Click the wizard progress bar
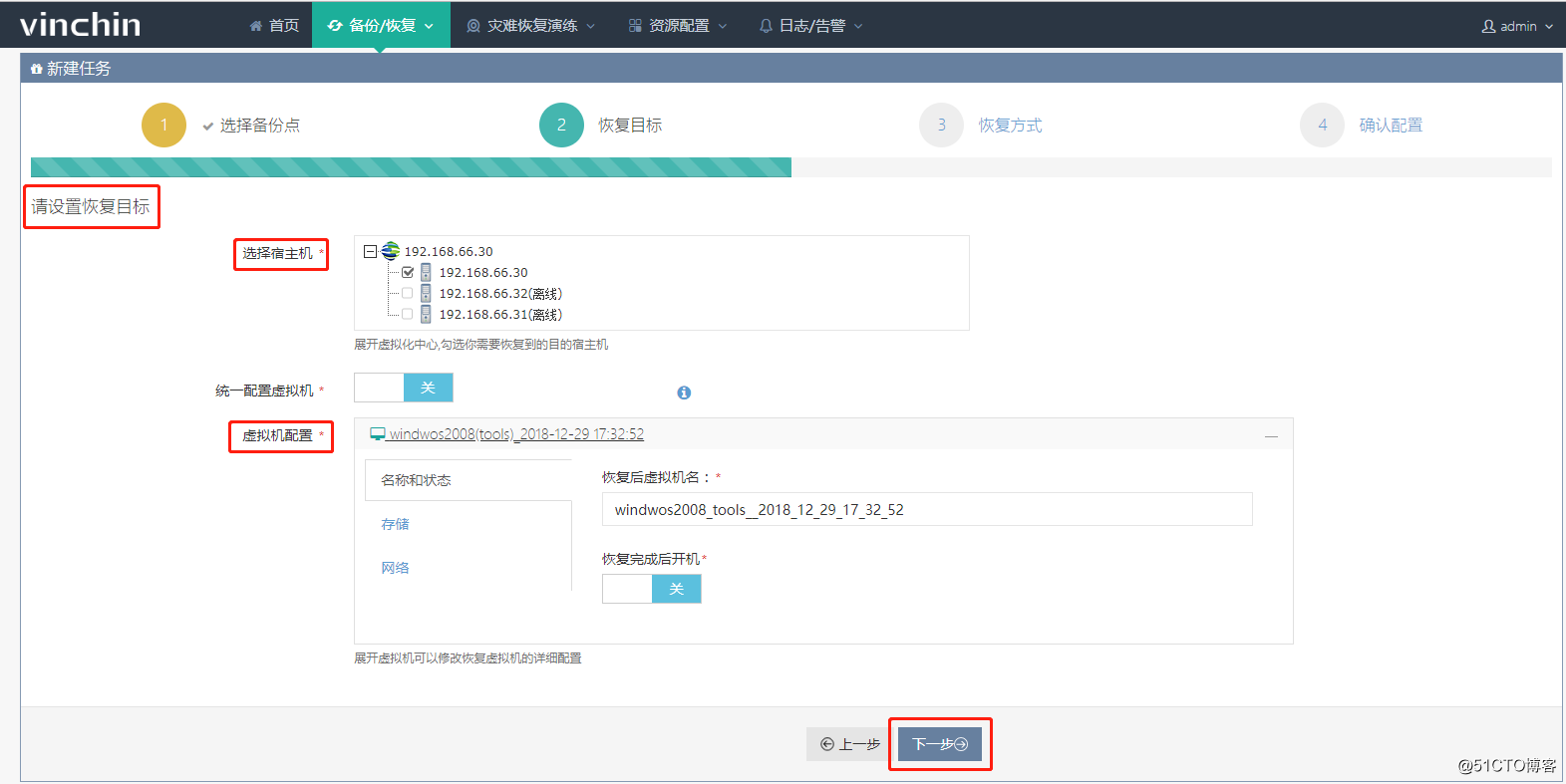This screenshot has width=1566, height=784. coord(791,167)
